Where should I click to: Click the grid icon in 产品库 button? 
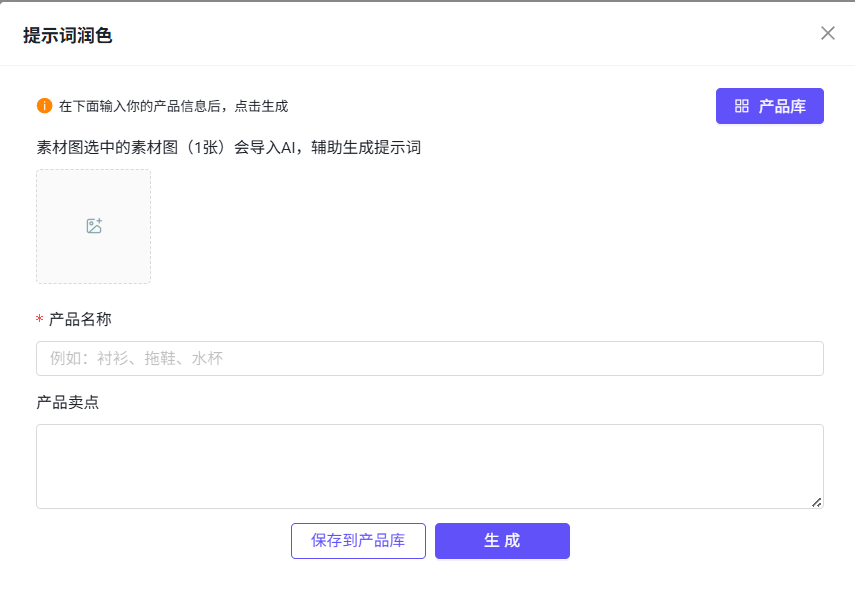742,106
